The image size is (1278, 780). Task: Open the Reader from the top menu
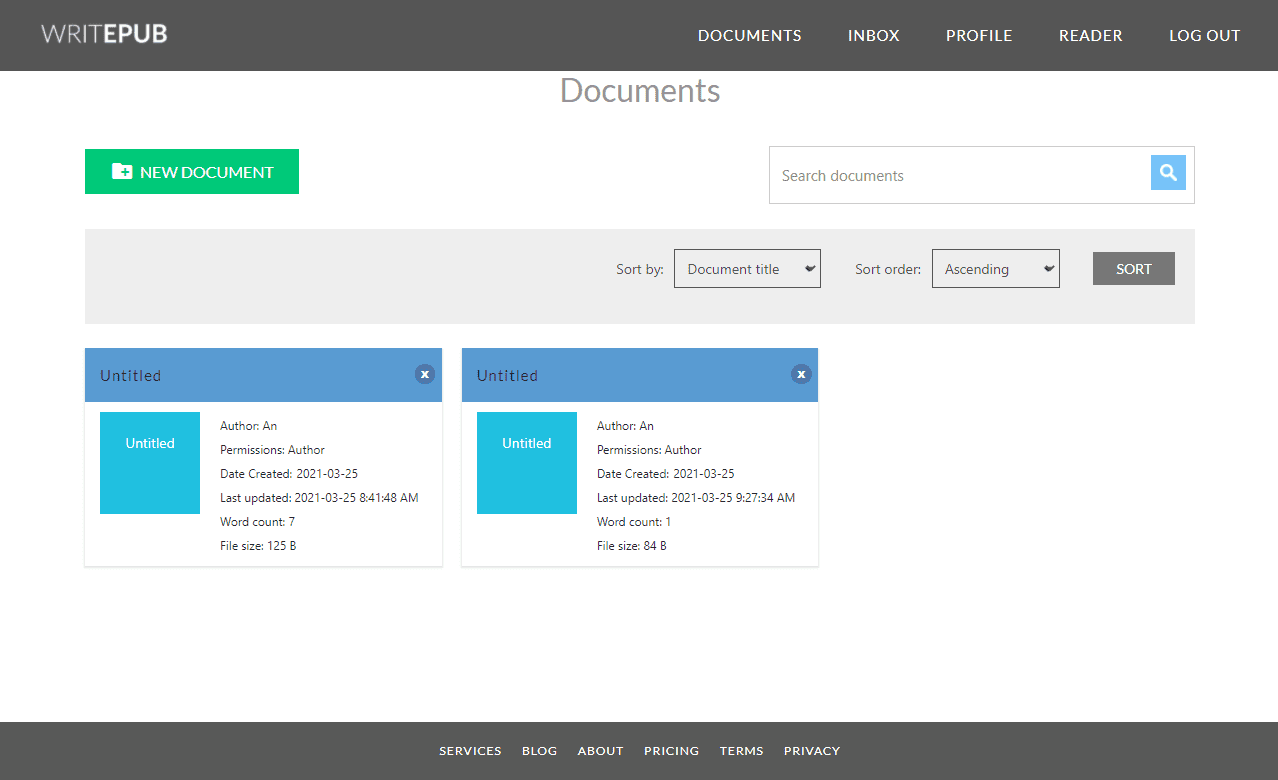coord(1090,35)
